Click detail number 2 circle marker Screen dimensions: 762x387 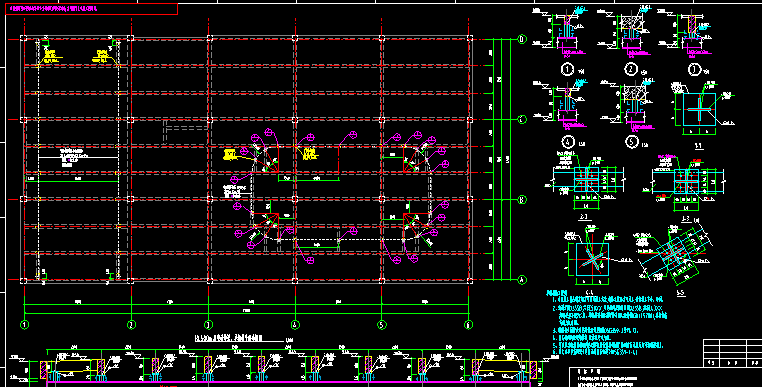631,70
